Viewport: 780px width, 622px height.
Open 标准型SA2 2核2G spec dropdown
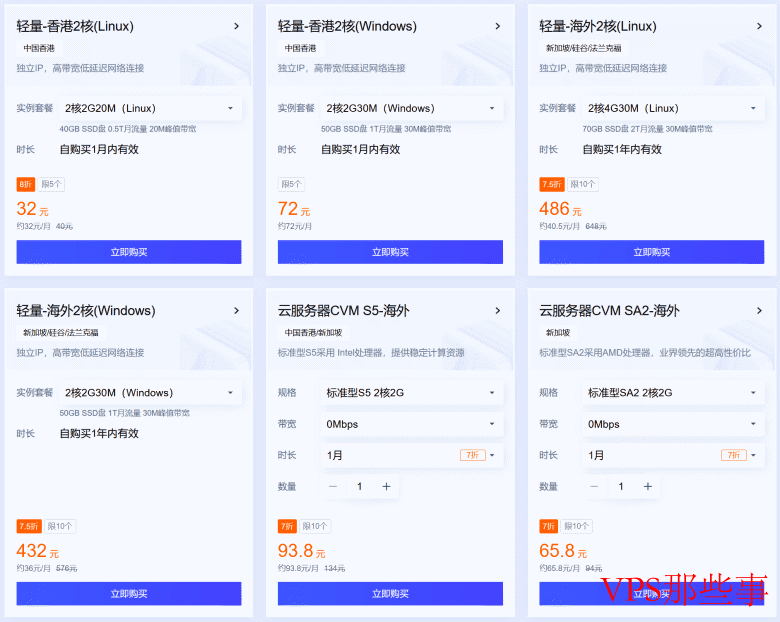(673, 393)
